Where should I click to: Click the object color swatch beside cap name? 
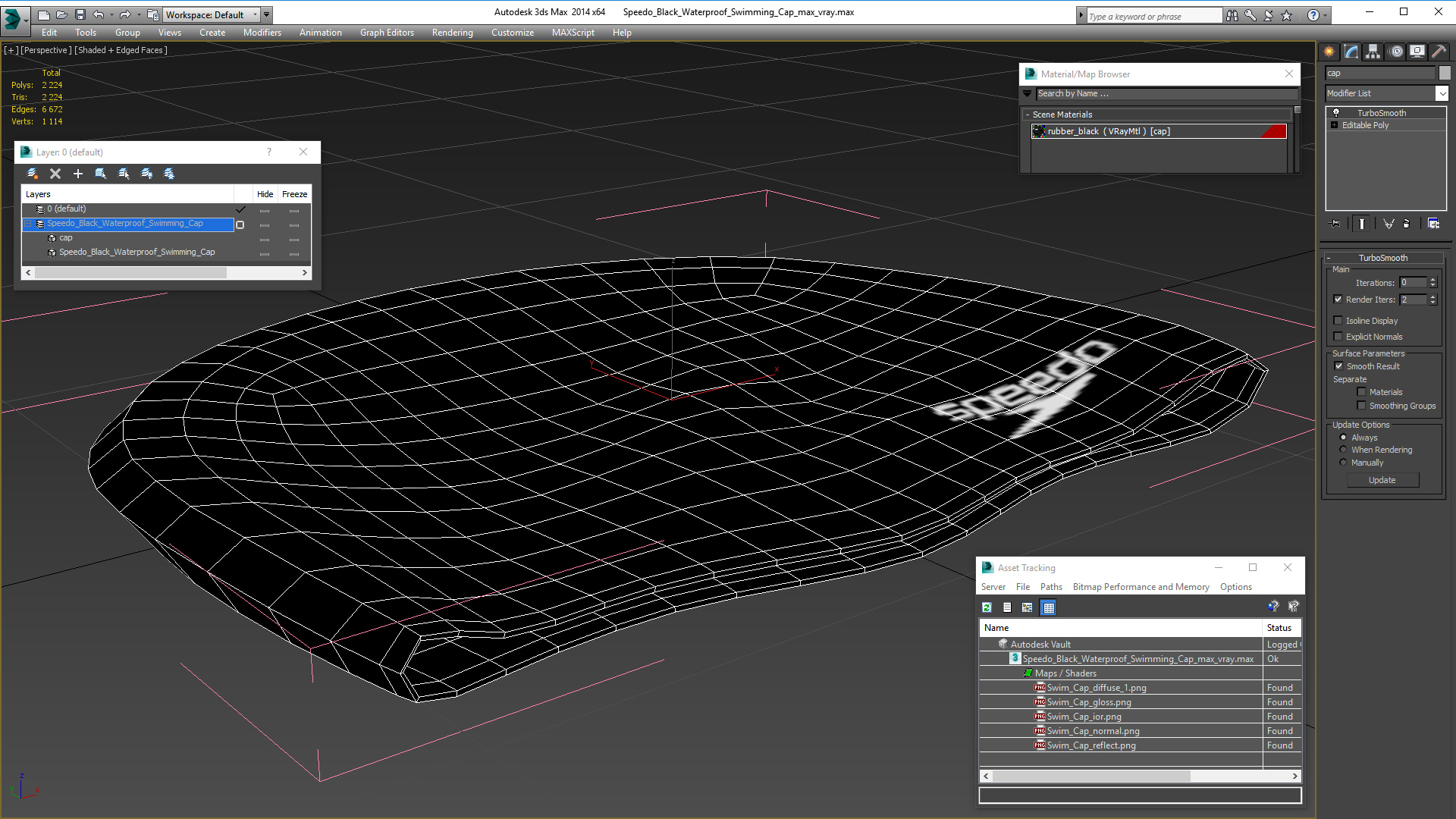1445,73
